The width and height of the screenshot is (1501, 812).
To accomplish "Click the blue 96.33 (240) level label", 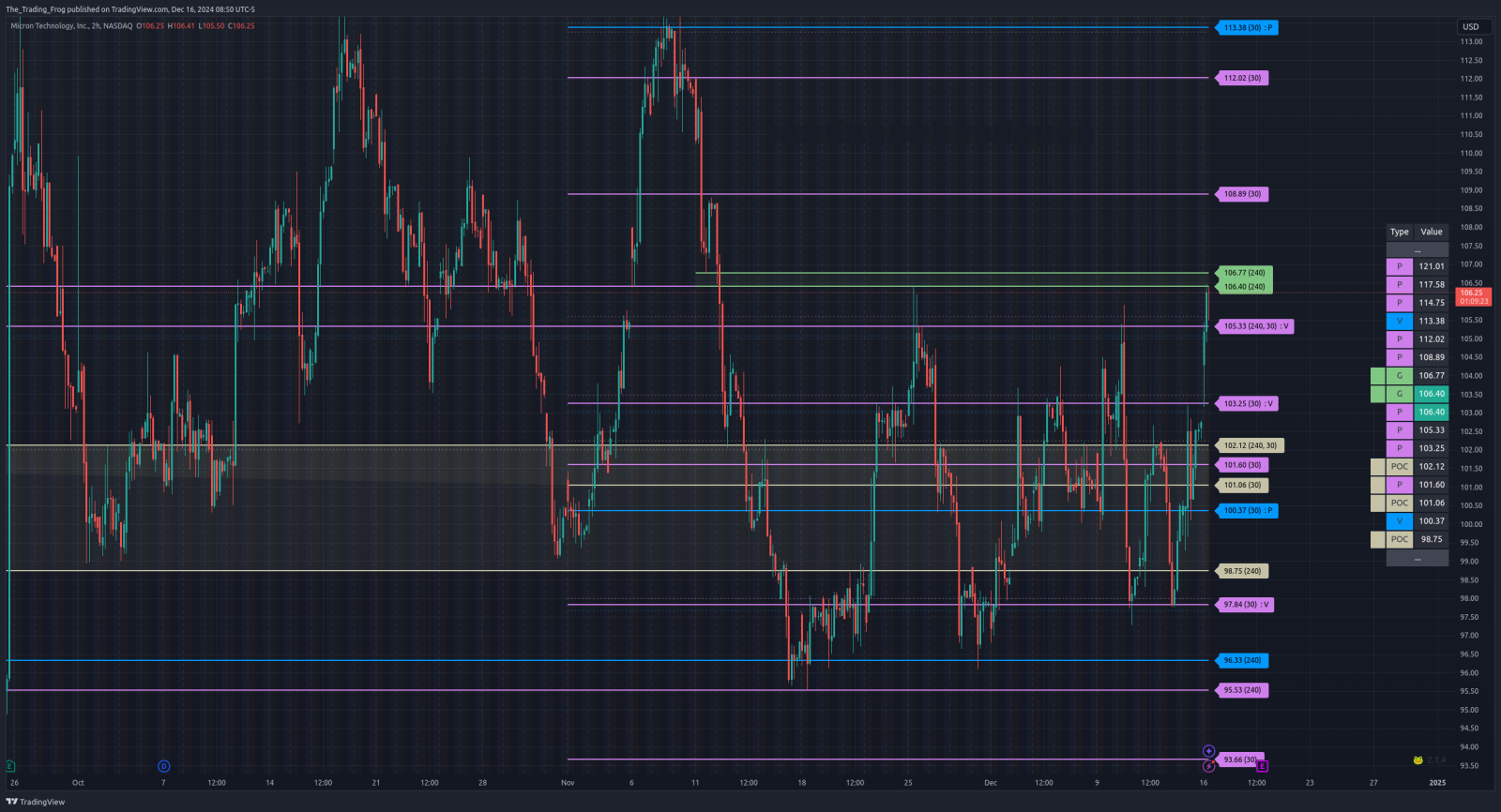I will click(1242, 661).
